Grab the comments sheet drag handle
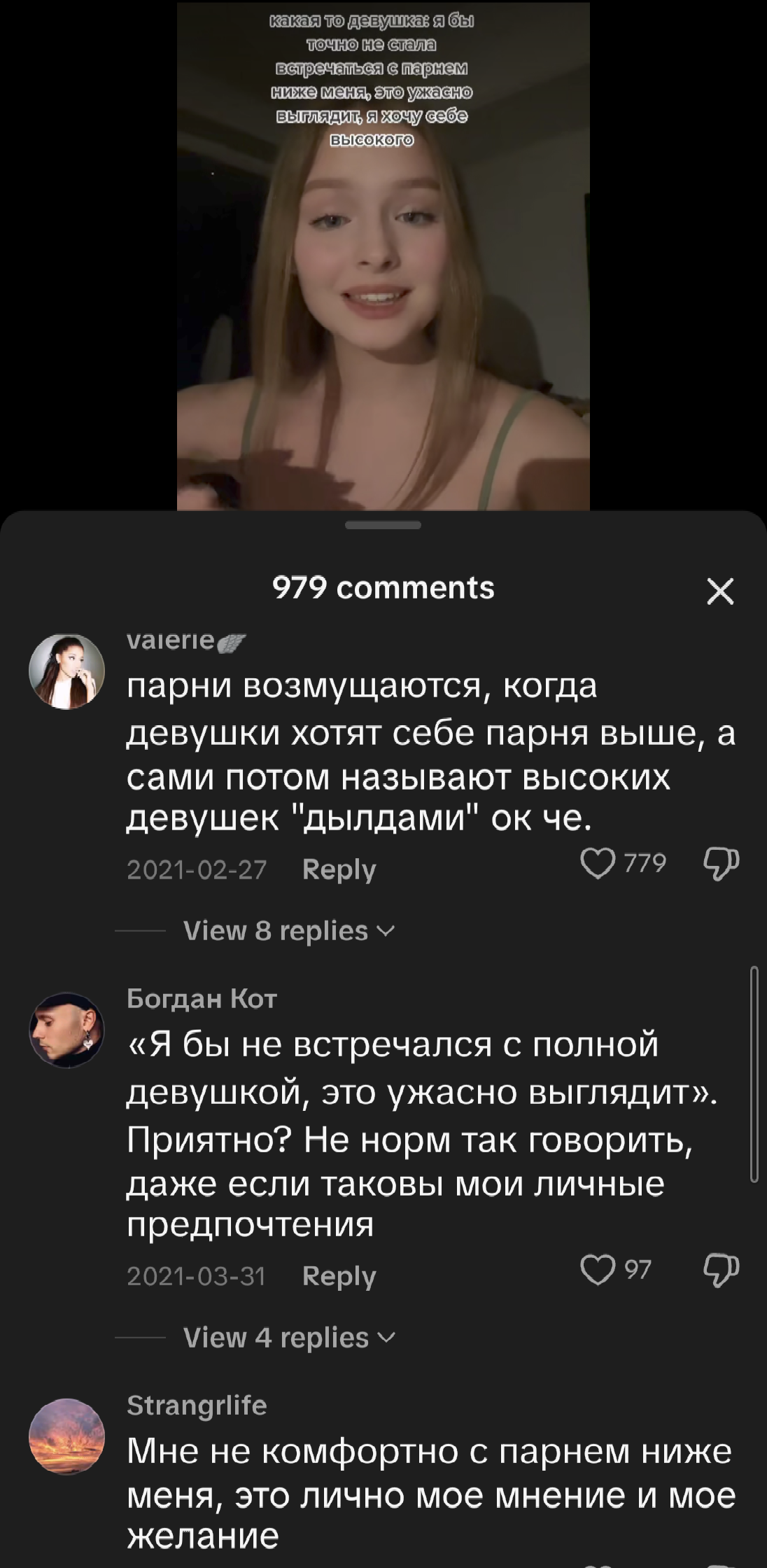The width and height of the screenshot is (767, 1568). [x=383, y=525]
